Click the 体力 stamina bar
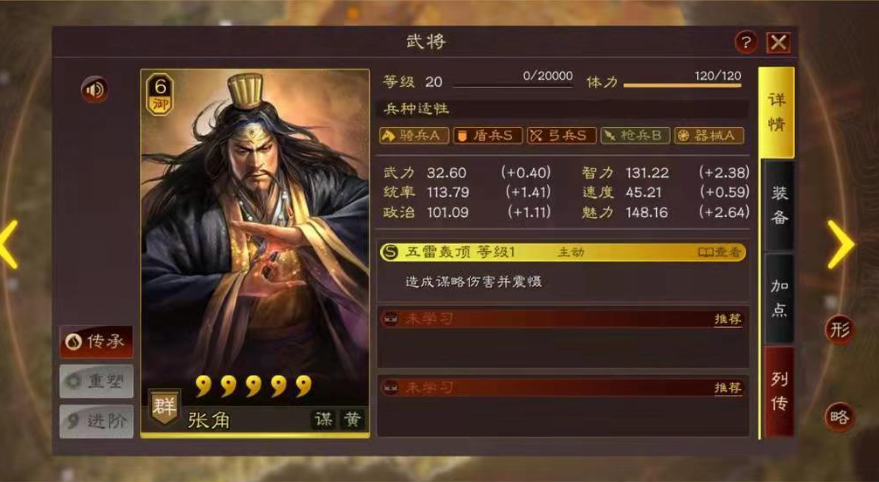The width and height of the screenshot is (879, 482). (x=682, y=85)
